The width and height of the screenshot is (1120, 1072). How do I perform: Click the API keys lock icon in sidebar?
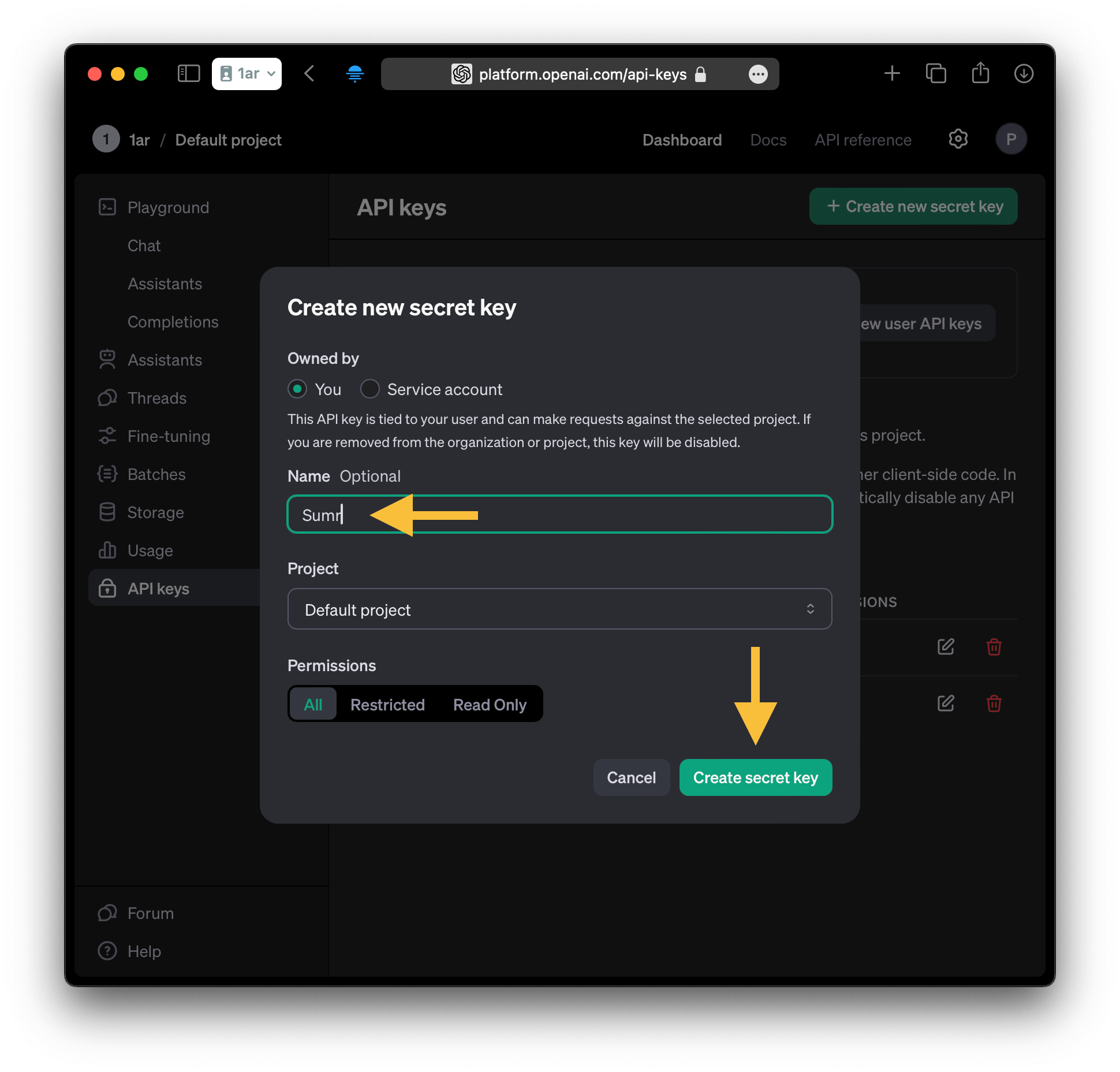tap(107, 588)
